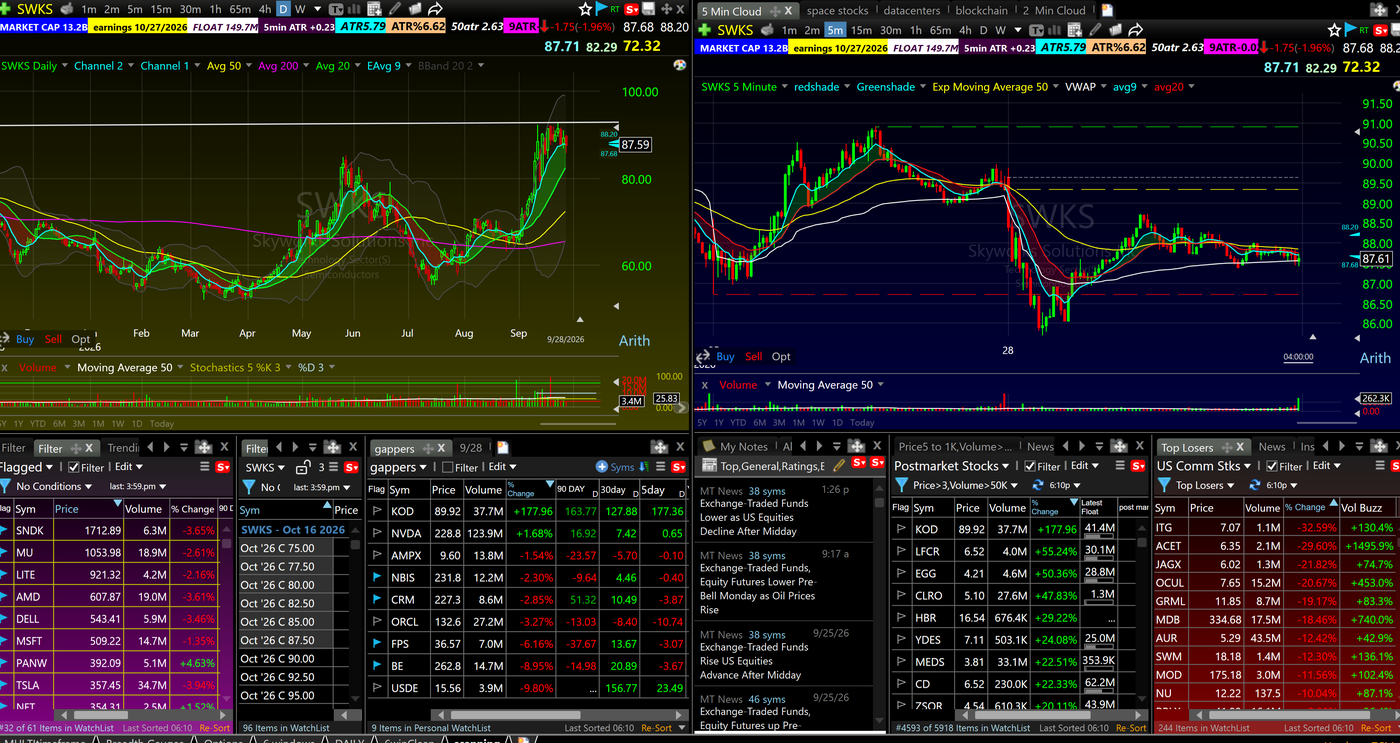Screen dimensions: 1400x743
Task: Enable the Filter checkbox in gappers panel
Action: 447,467
